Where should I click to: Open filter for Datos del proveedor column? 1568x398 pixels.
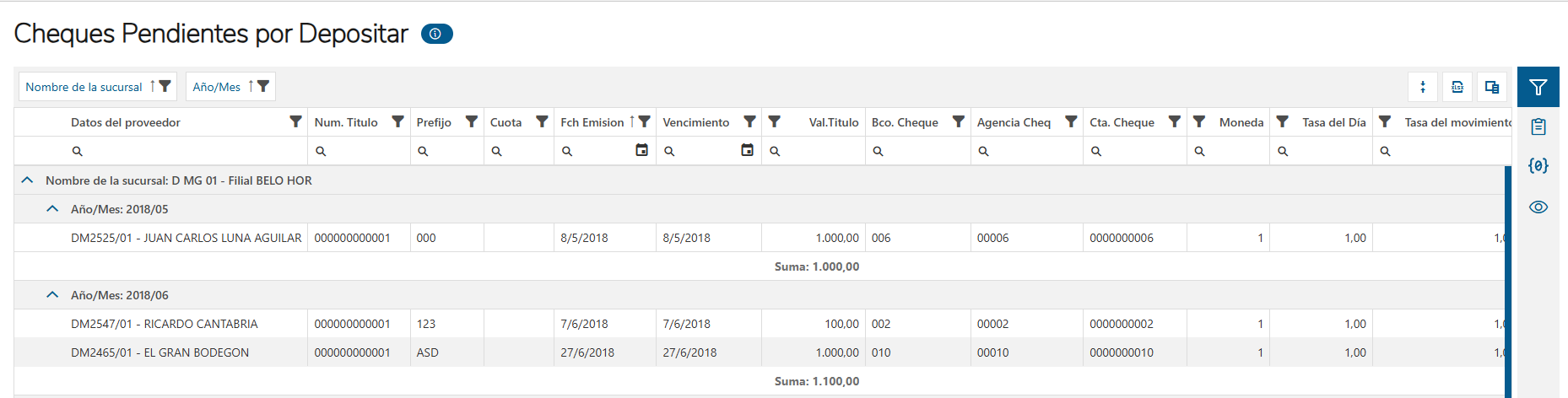pyautogui.click(x=295, y=121)
